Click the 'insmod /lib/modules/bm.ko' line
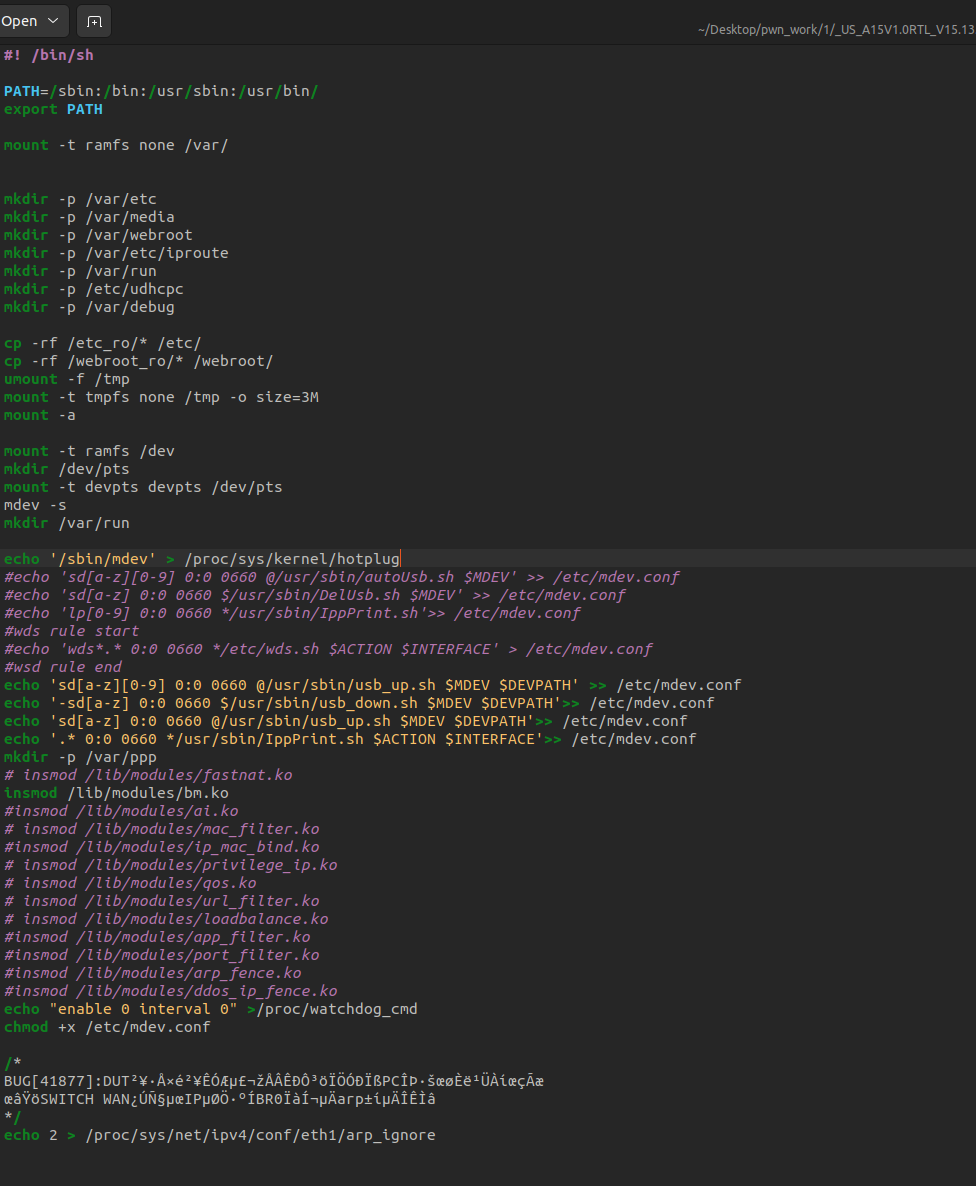Image resolution: width=976 pixels, height=1186 pixels. 115,793
